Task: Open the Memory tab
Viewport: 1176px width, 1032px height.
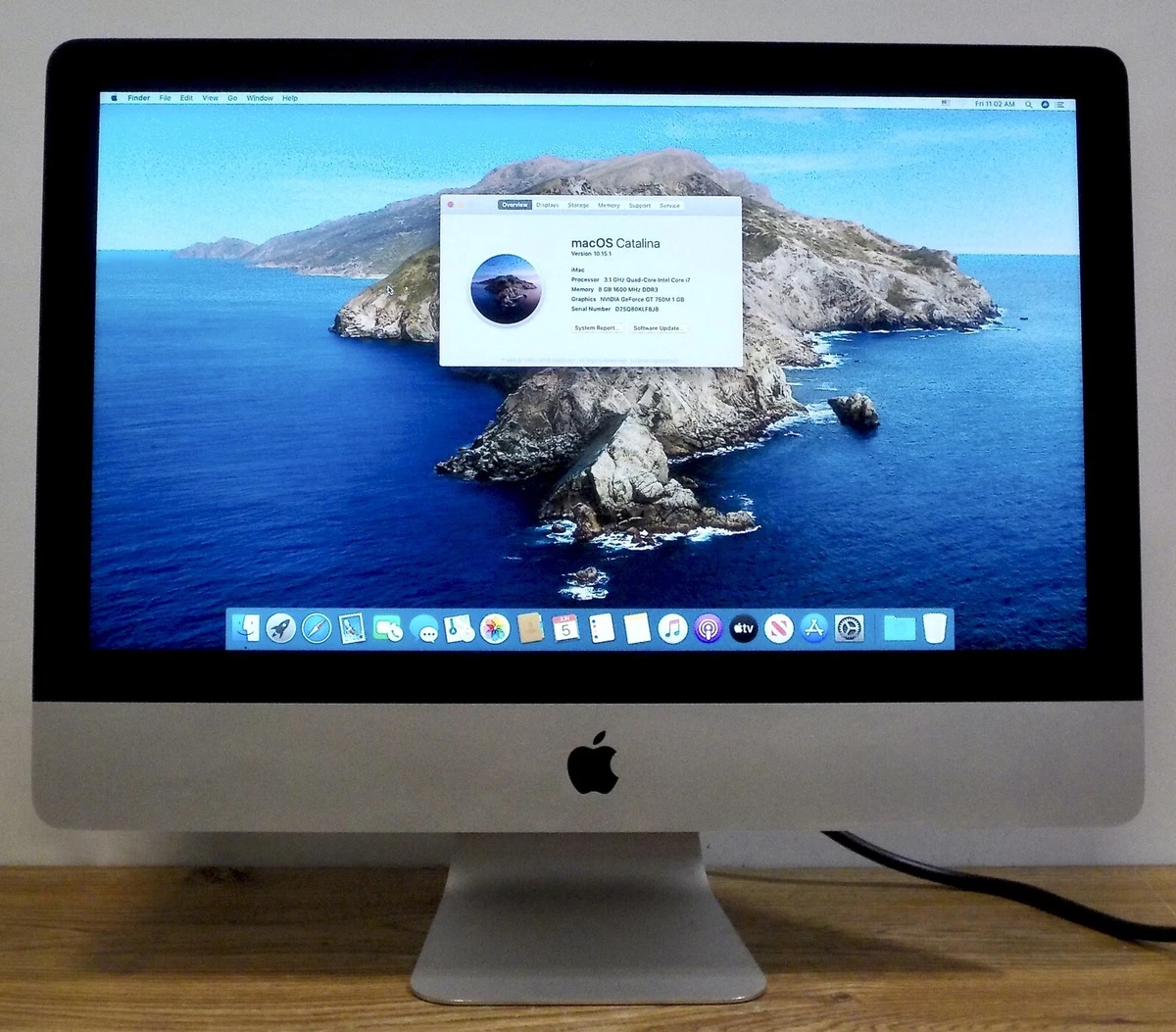Action: pyautogui.click(x=608, y=205)
